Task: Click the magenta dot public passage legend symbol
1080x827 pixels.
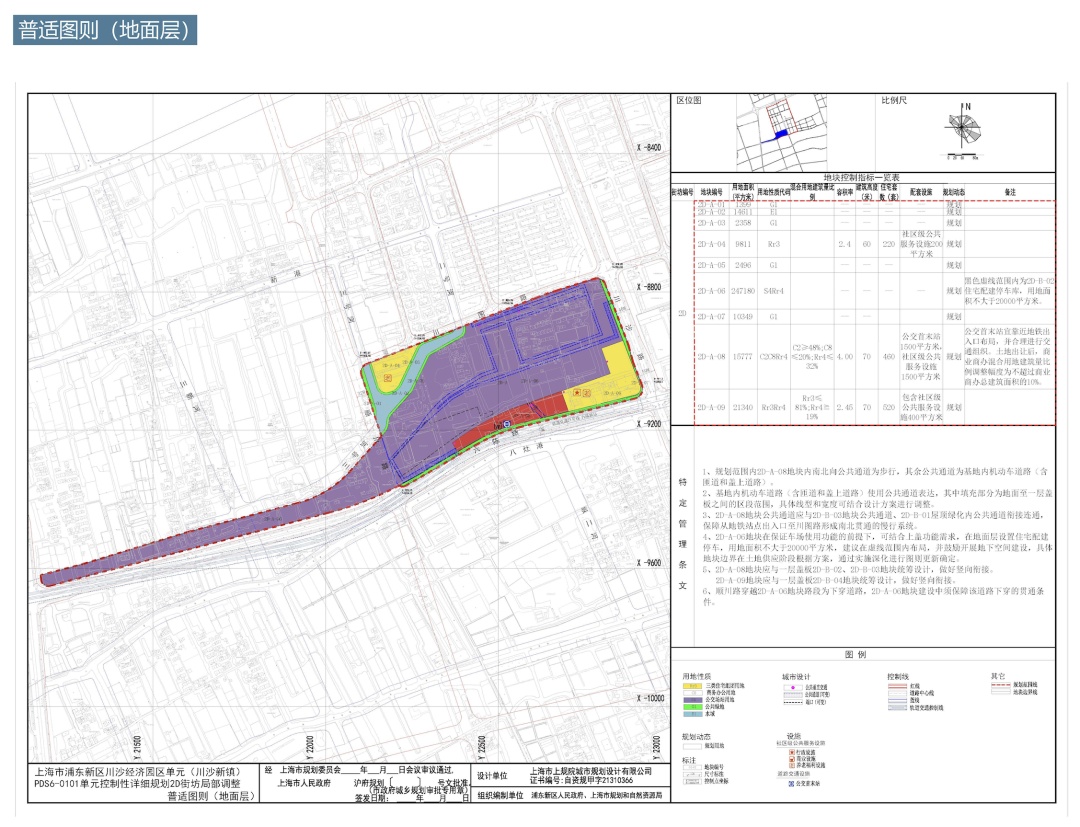Action: point(793,687)
